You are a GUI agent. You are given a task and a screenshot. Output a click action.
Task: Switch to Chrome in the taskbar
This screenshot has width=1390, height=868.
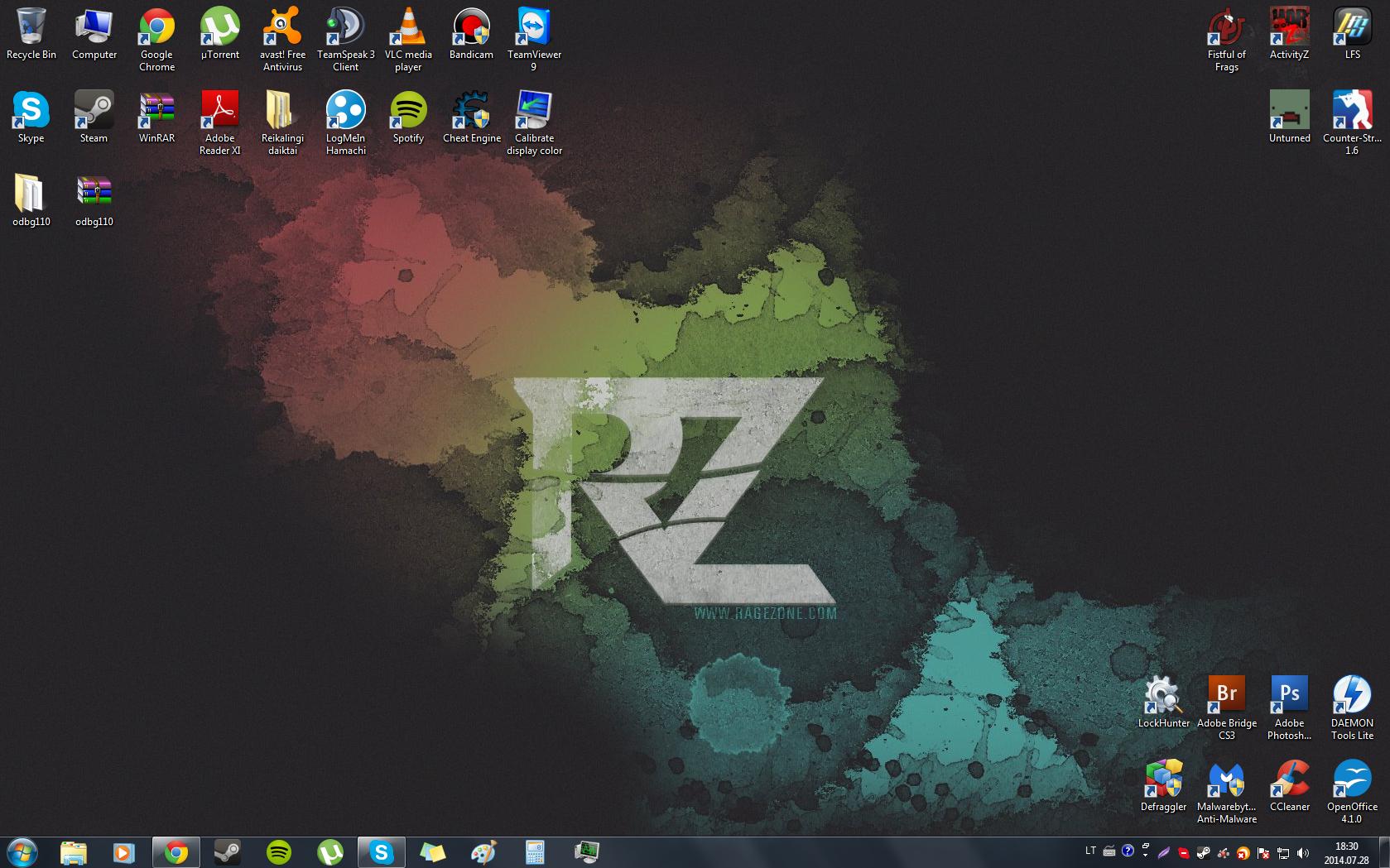176,851
